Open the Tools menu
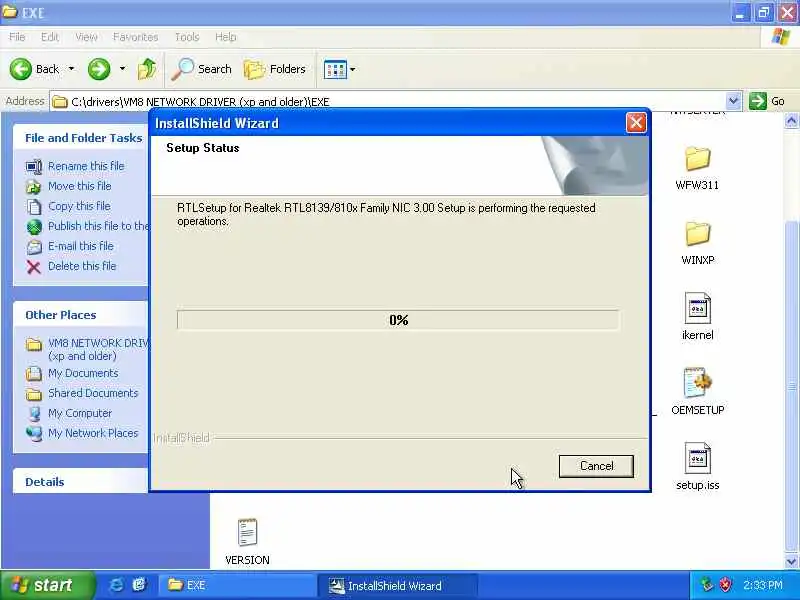The width and height of the screenshot is (800, 600). [x=187, y=37]
